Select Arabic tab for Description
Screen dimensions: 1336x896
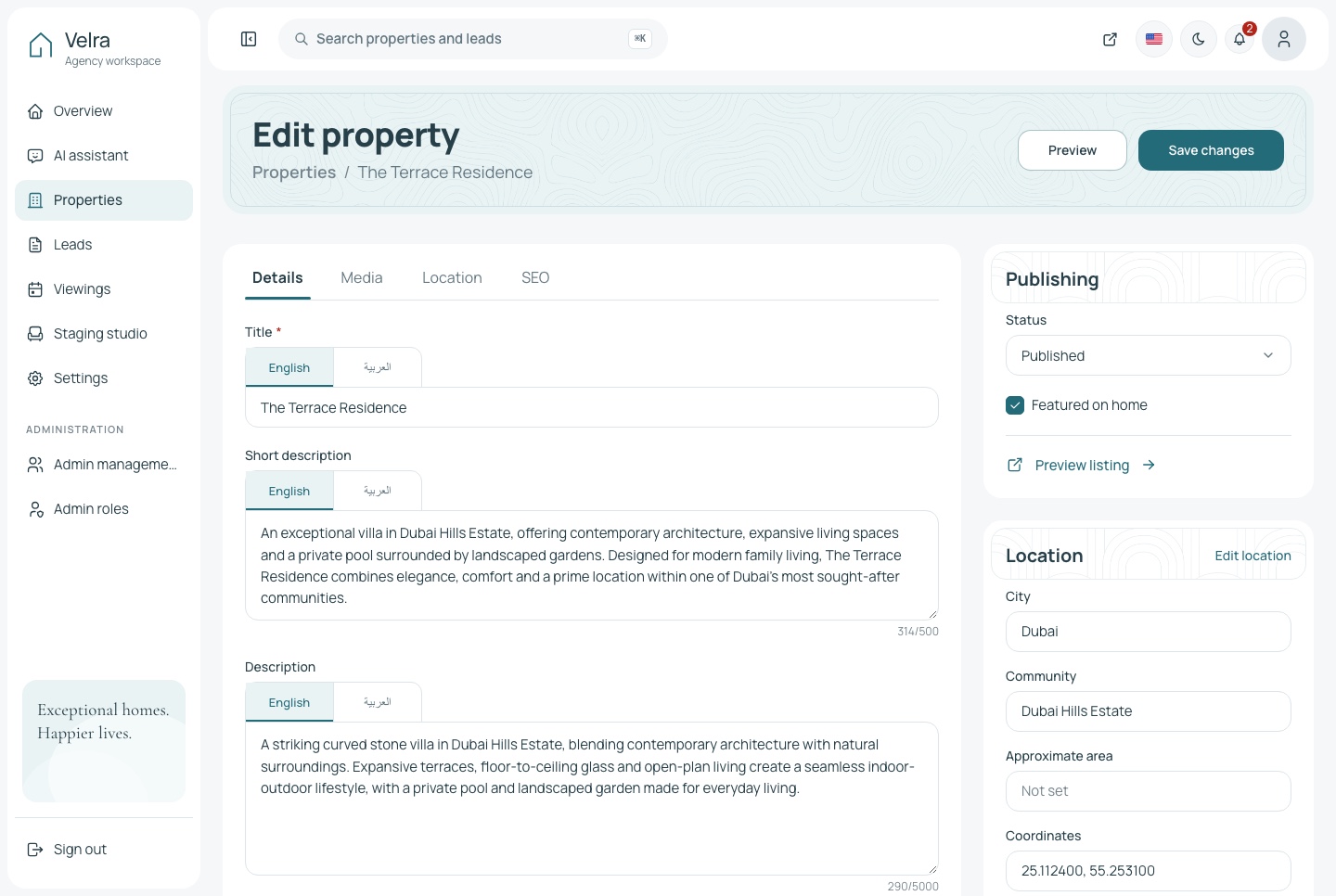coord(378,702)
